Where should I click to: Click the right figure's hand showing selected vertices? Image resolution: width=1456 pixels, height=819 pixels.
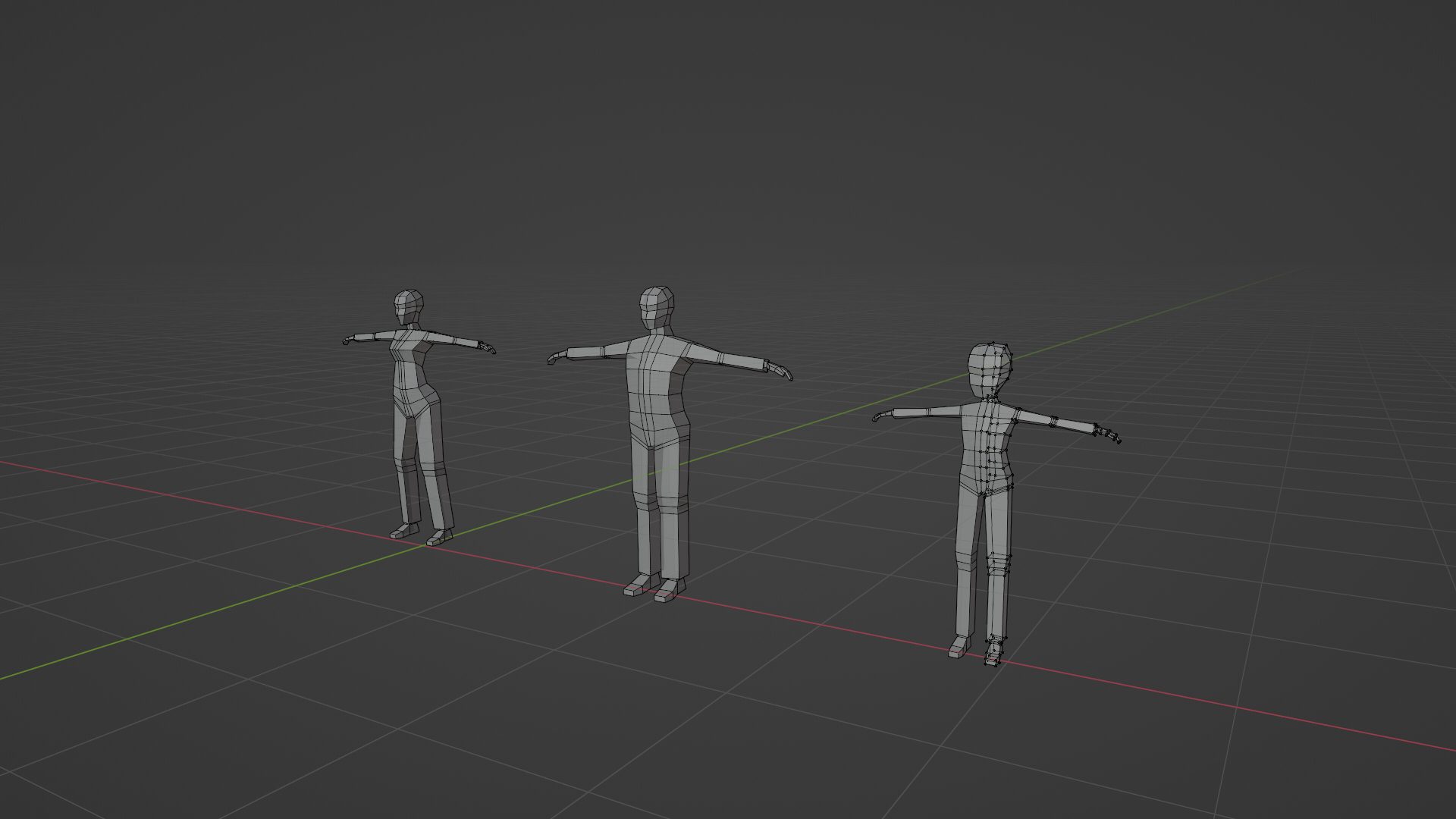(x=1107, y=435)
